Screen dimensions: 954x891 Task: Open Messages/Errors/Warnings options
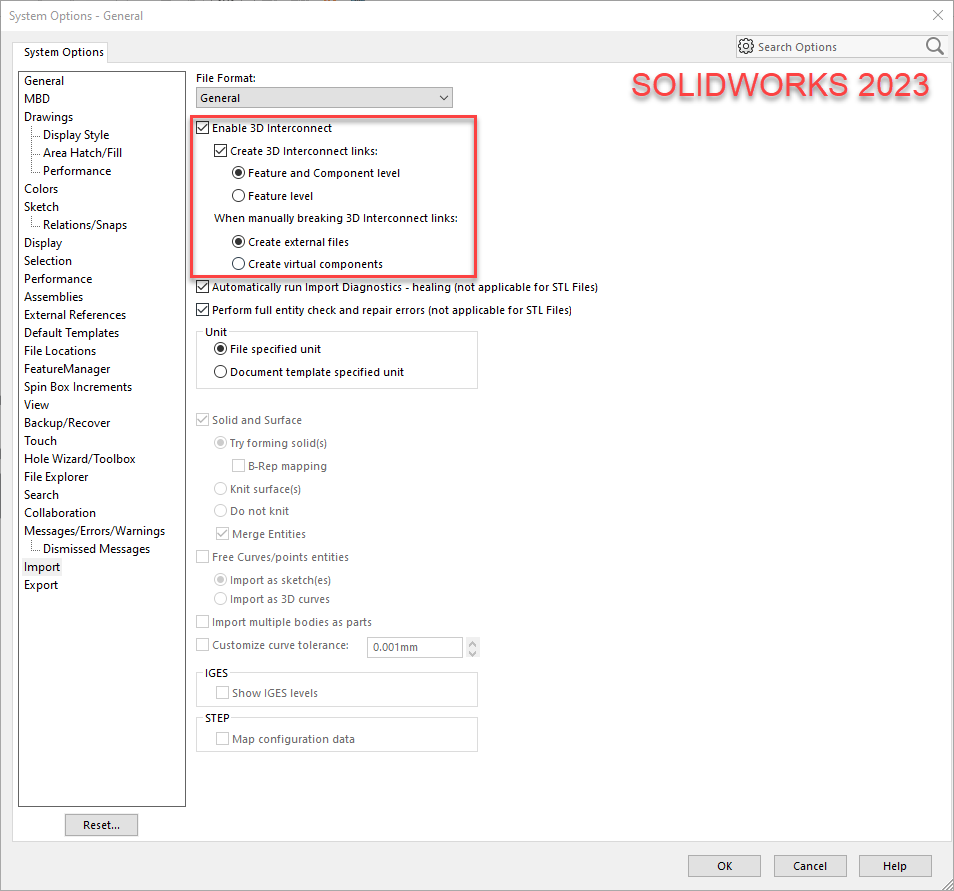(x=94, y=531)
